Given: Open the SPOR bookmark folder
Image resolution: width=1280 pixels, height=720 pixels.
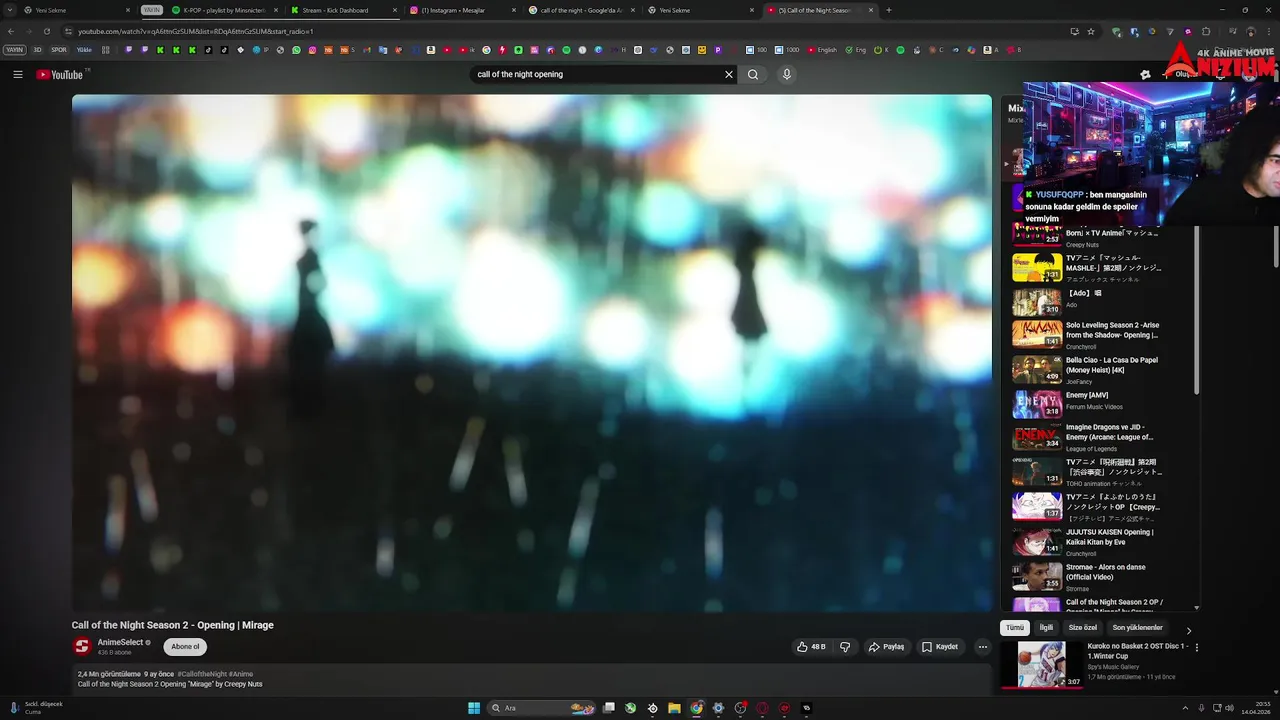Looking at the screenshot, I should [x=59, y=50].
